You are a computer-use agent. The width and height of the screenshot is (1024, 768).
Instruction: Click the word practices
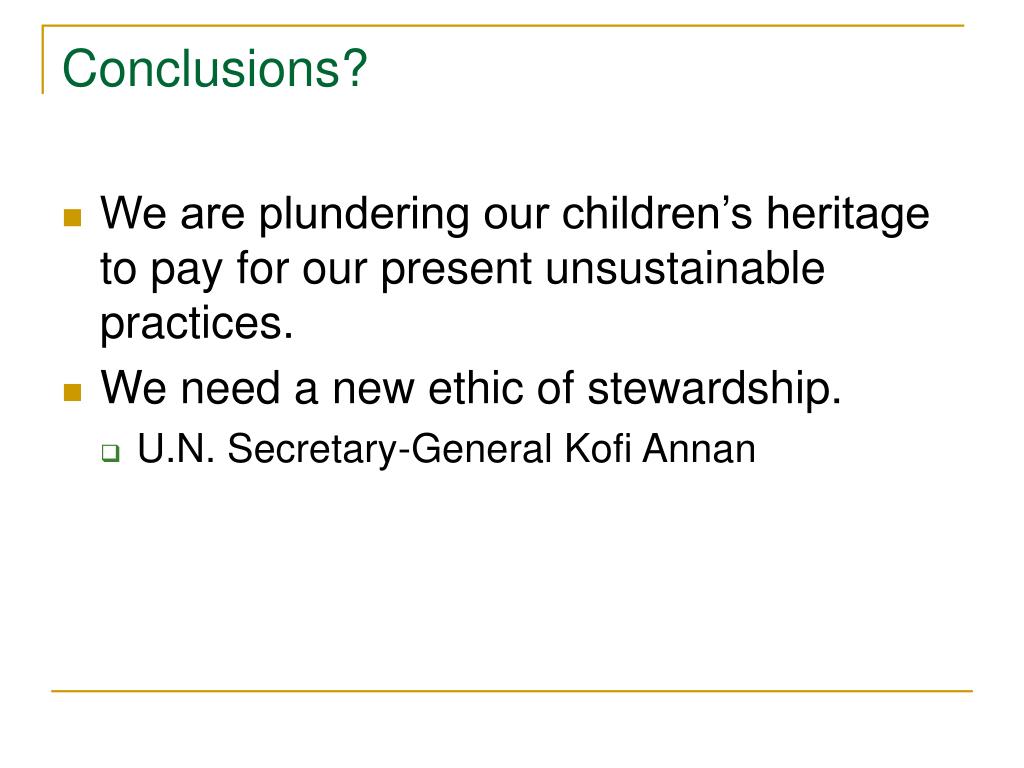tap(197, 325)
